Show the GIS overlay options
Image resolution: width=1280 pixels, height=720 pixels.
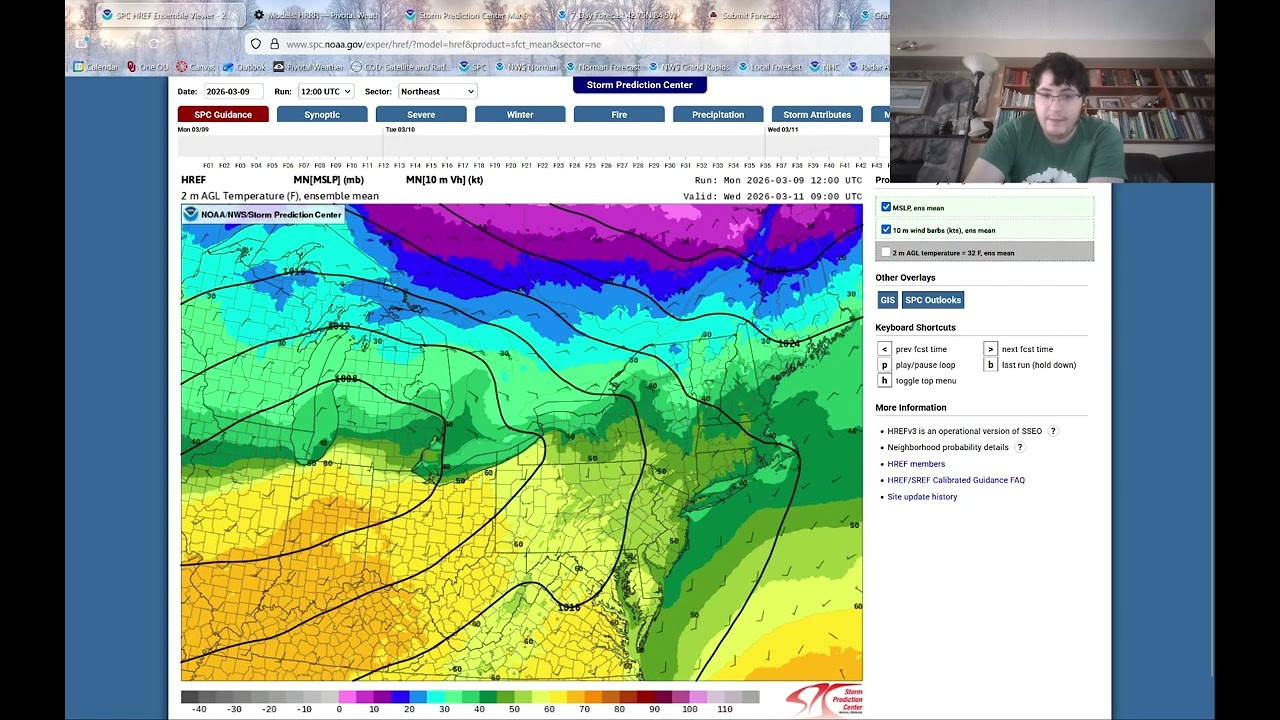click(888, 300)
